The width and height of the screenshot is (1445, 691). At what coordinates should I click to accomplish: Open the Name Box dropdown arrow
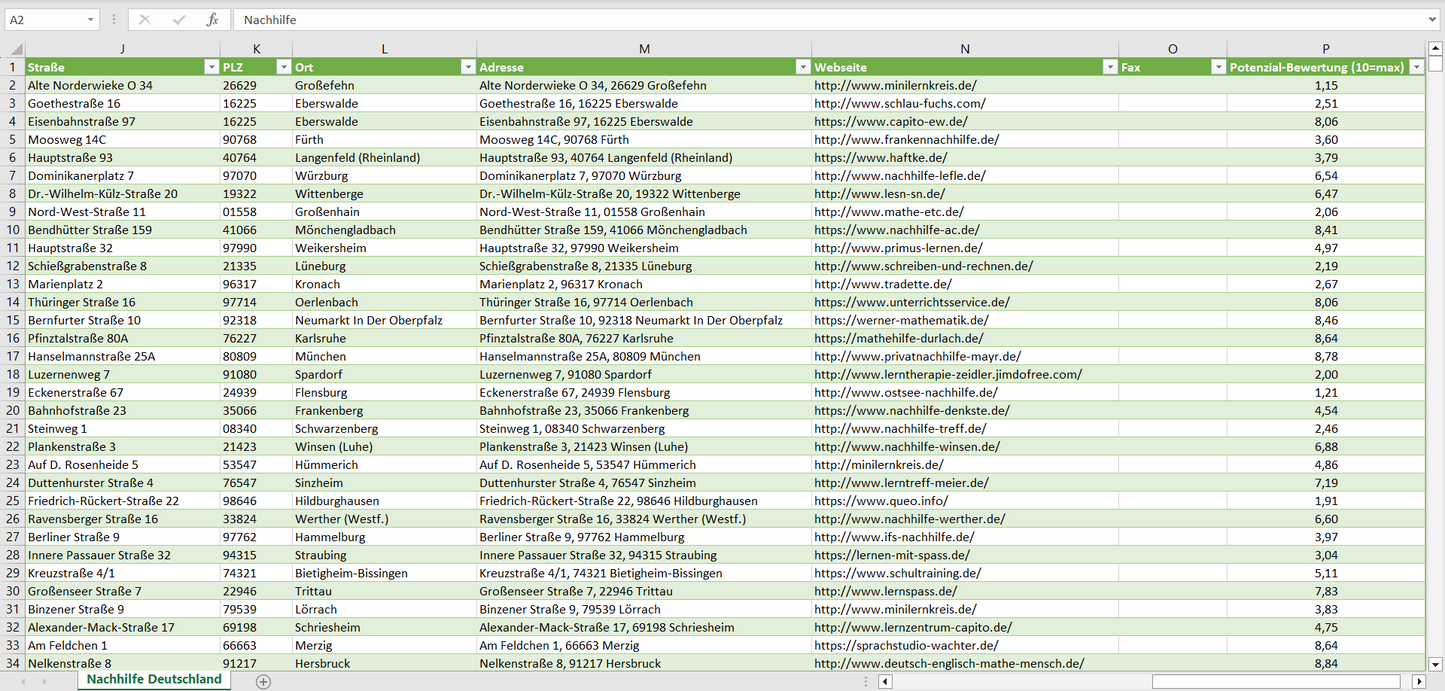pyautogui.click(x=91, y=20)
